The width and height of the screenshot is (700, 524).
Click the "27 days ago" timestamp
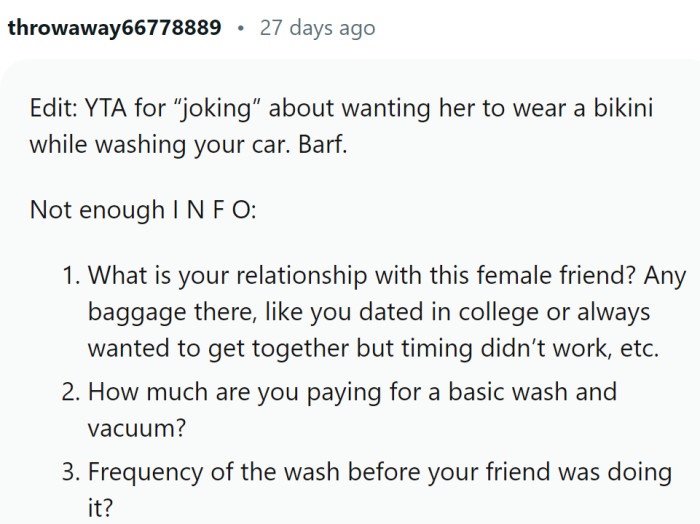pos(317,27)
